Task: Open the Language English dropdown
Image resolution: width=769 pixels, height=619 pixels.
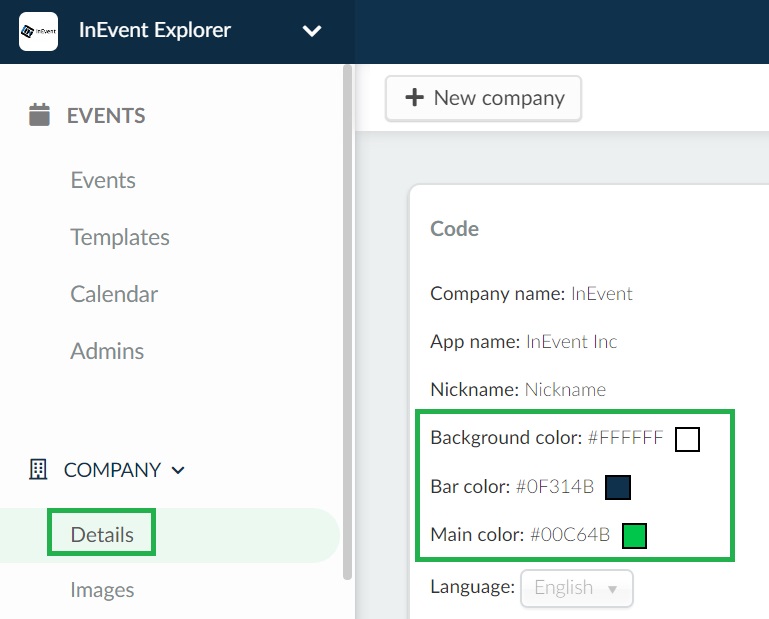Action: 577,588
